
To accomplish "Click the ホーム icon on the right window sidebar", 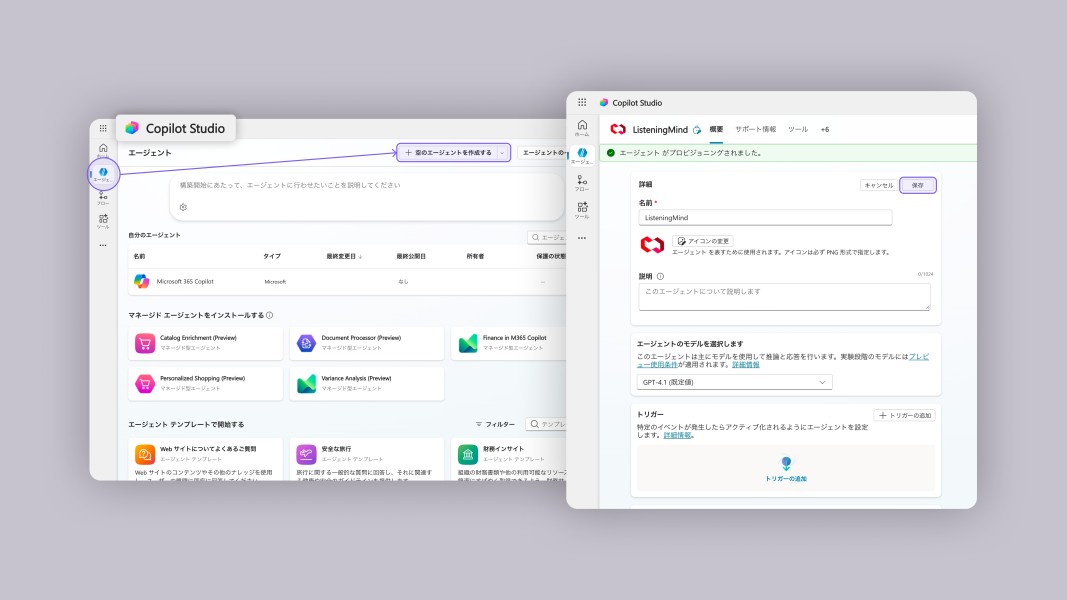I will coord(582,127).
